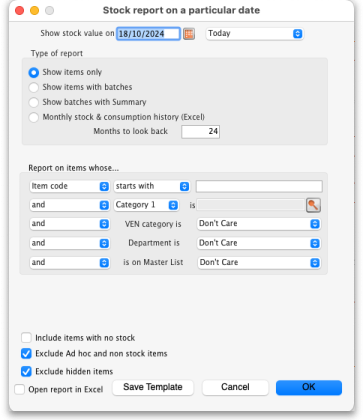Click the Save Template button

[x=153, y=387]
